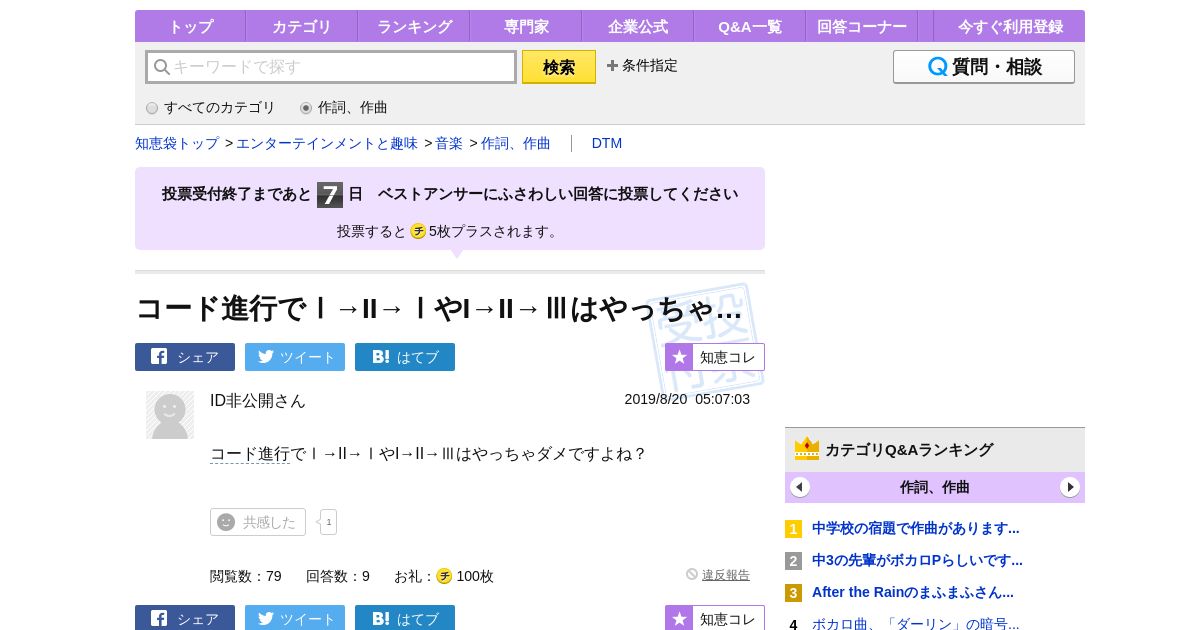
Task: Click next arrow in category ranking
Action: click(x=1070, y=487)
